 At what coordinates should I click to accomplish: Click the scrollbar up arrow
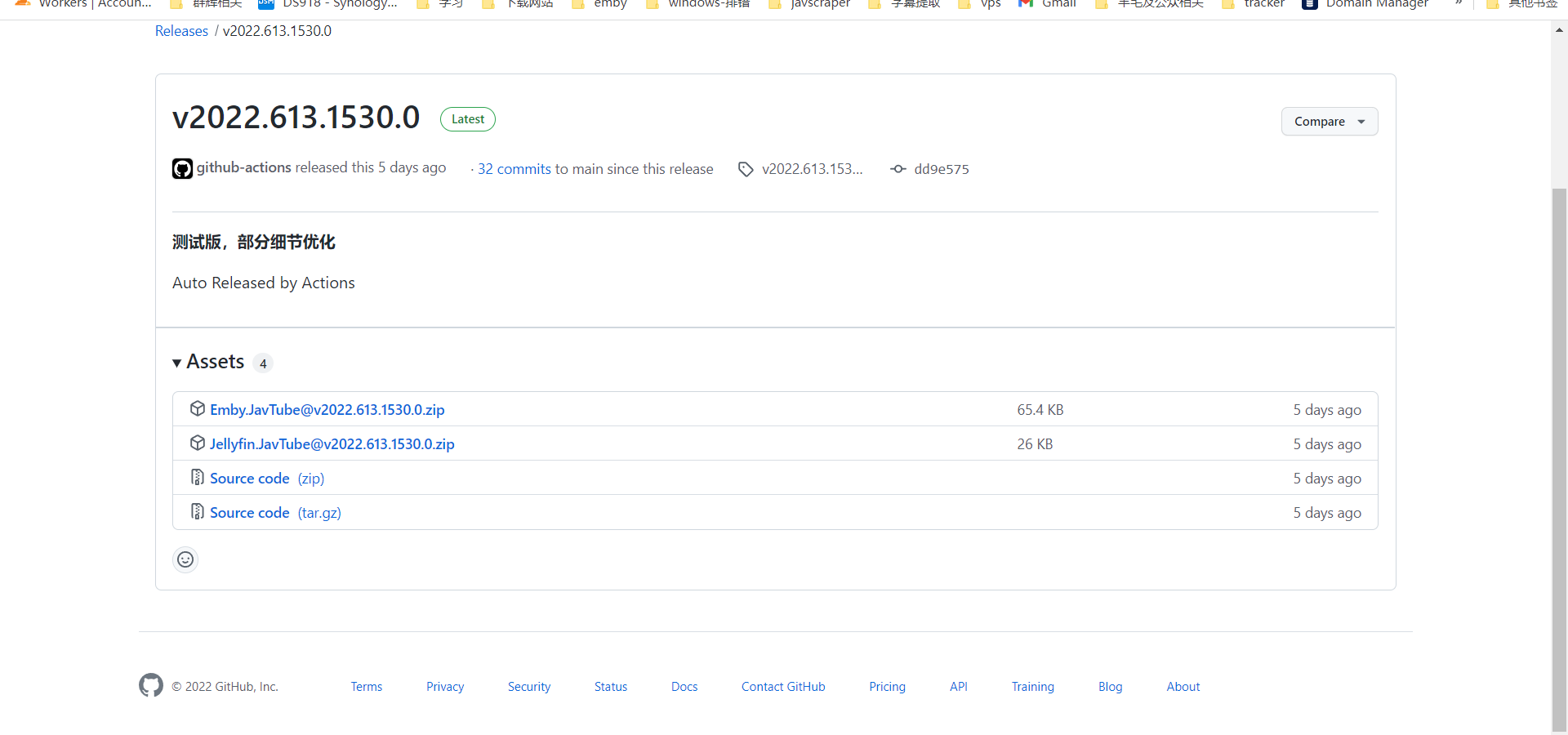pyautogui.click(x=1559, y=30)
